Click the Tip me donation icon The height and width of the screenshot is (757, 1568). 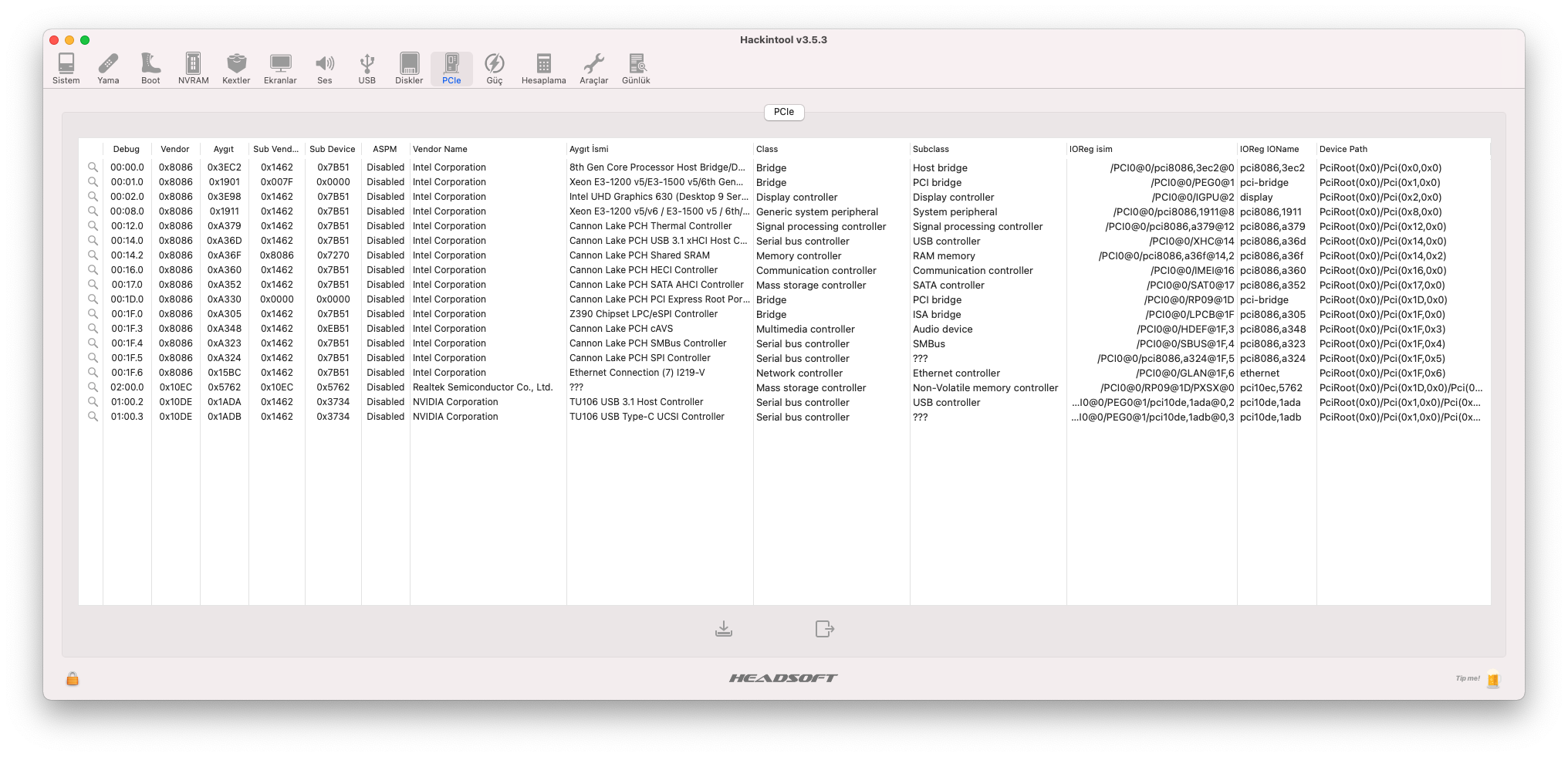(x=1495, y=679)
